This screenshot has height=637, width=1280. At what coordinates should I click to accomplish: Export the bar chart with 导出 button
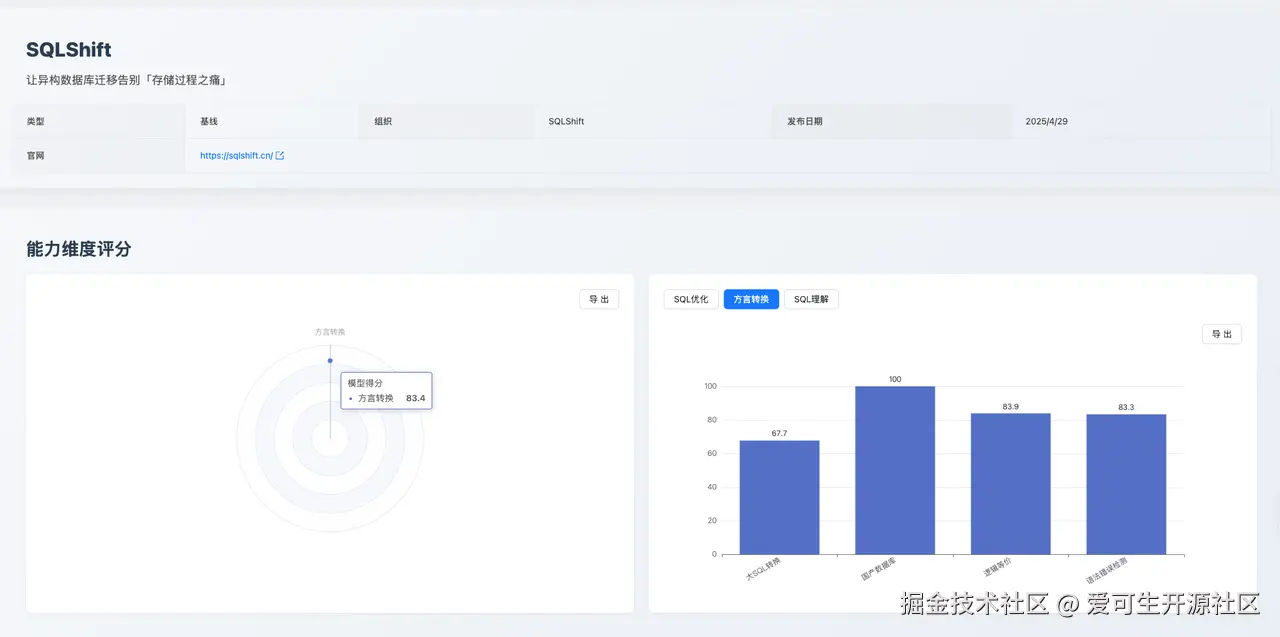(1222, 334)
